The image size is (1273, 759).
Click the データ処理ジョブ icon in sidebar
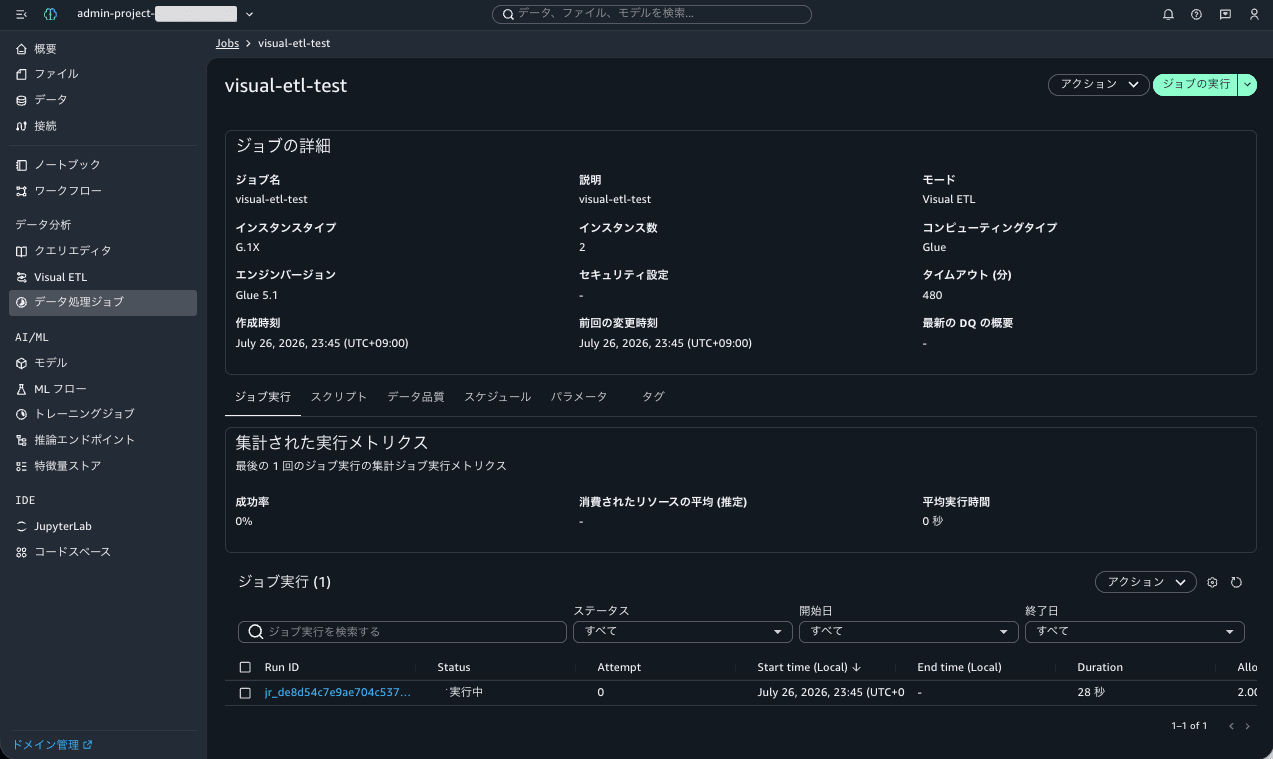click(22, 302)
